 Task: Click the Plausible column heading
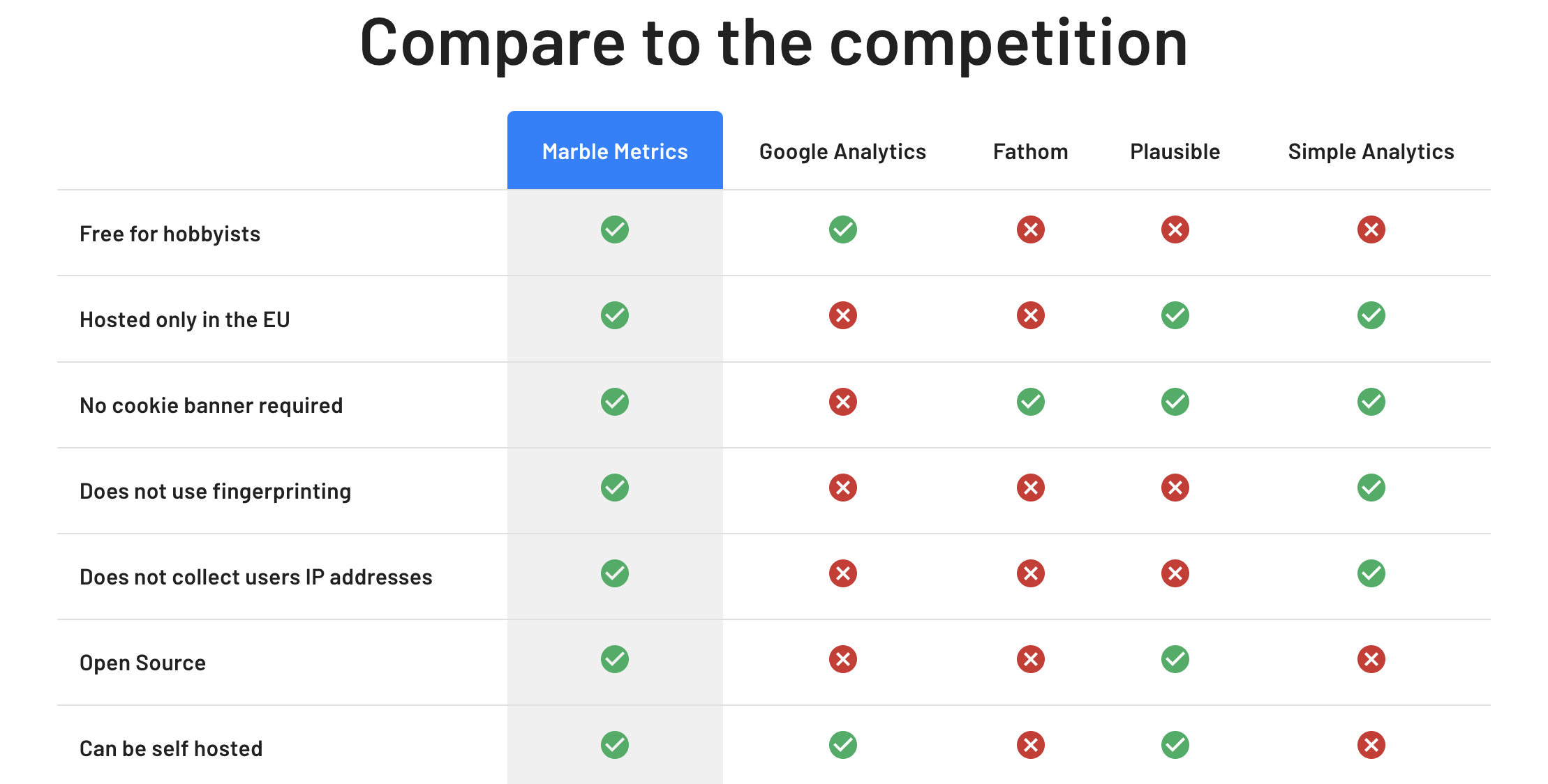point(1175,151)
